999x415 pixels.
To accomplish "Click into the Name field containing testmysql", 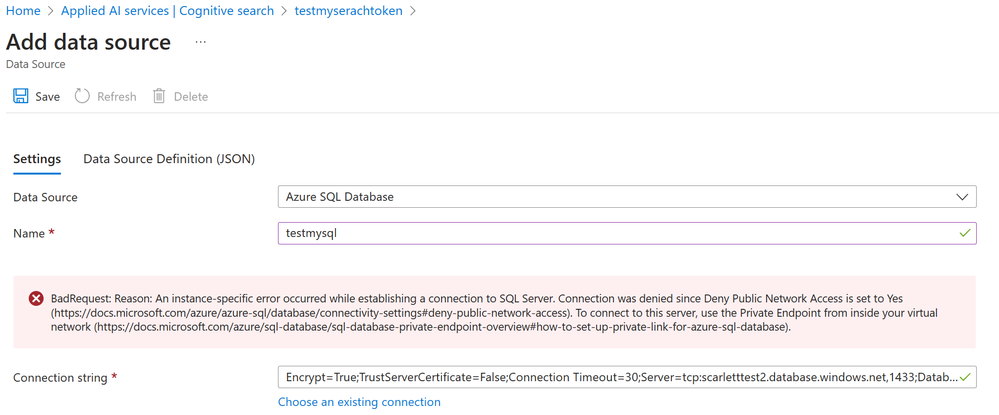I will [627, 233].
